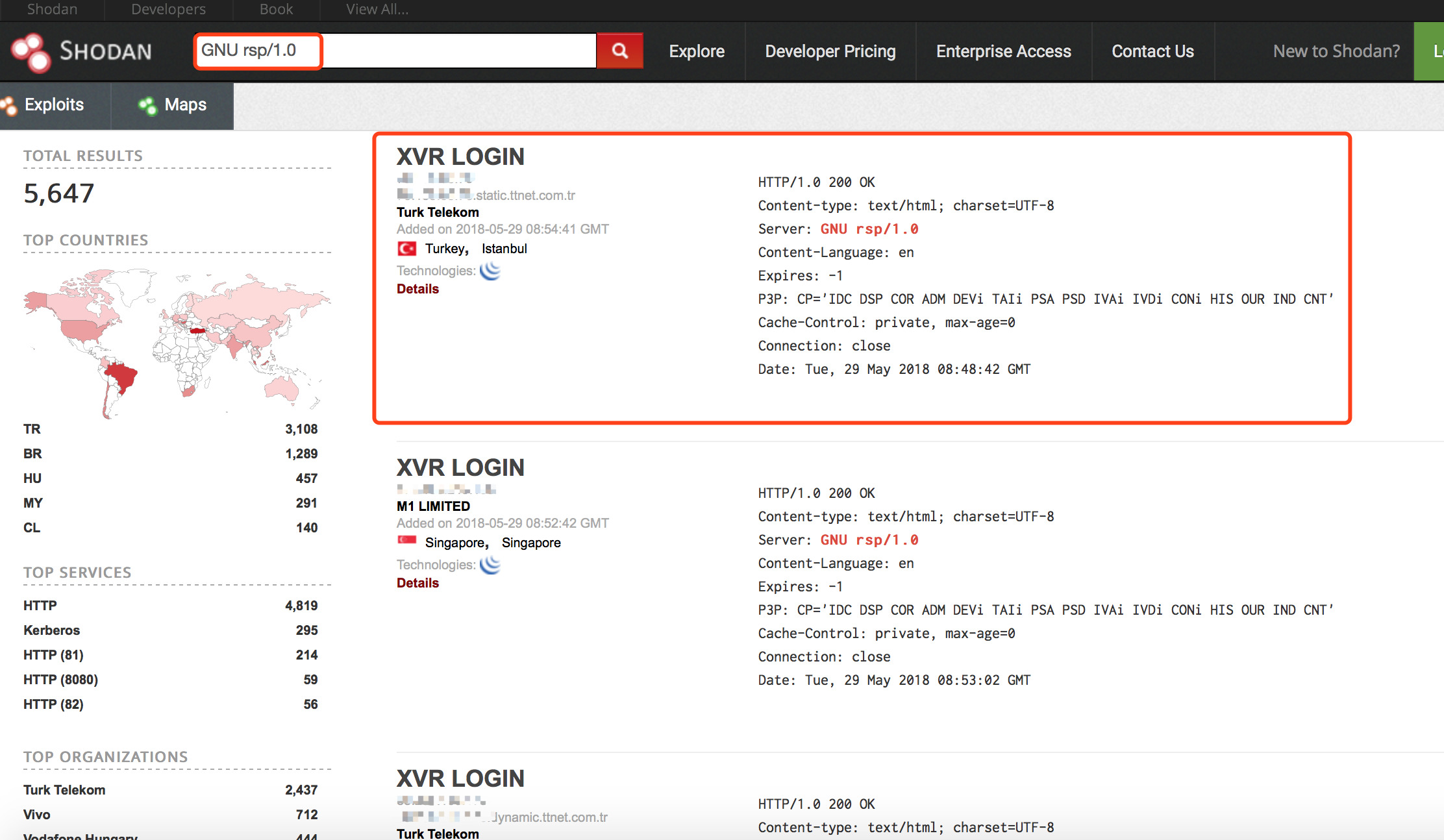Click the Turkey flag icon
This screenshot has height=840, width=1444.
pyautogui.click(x=407, y=249)
